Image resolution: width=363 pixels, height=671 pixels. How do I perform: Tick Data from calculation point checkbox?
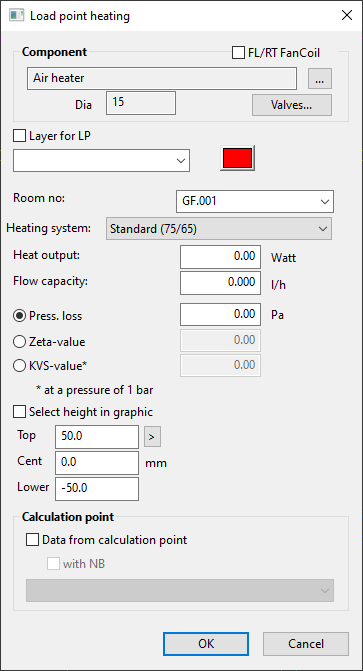tap(32, 540)
